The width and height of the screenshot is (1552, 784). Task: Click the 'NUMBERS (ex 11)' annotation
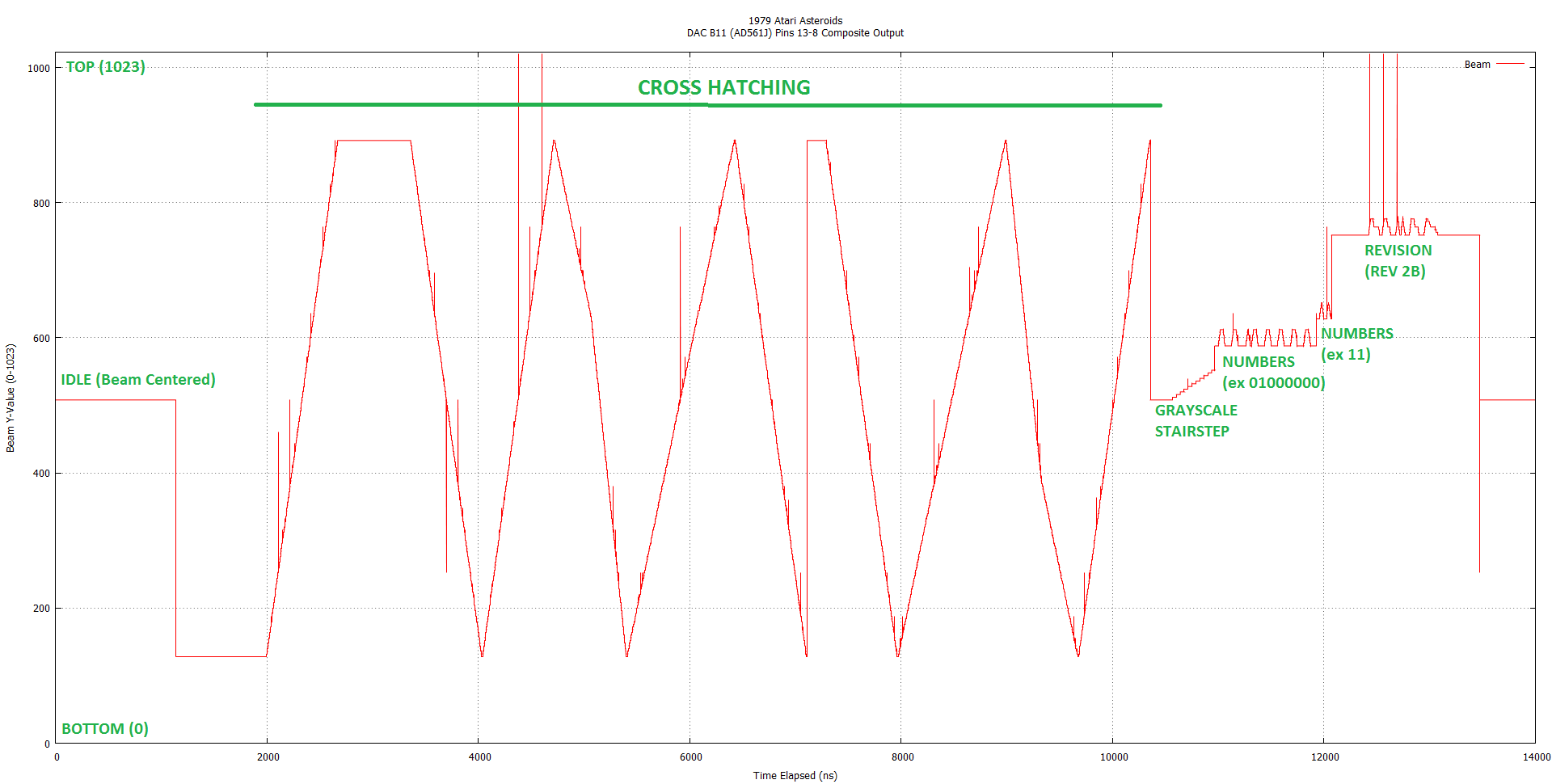click(1357, 344)
